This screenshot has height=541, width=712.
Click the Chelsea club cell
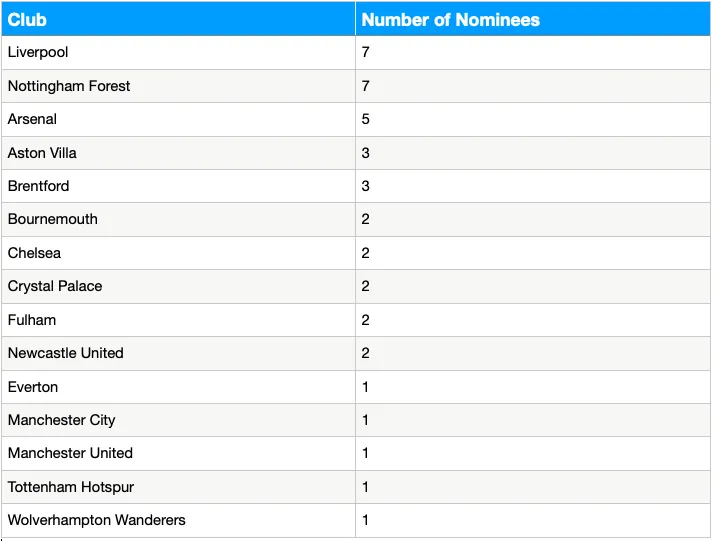(34, 253)
